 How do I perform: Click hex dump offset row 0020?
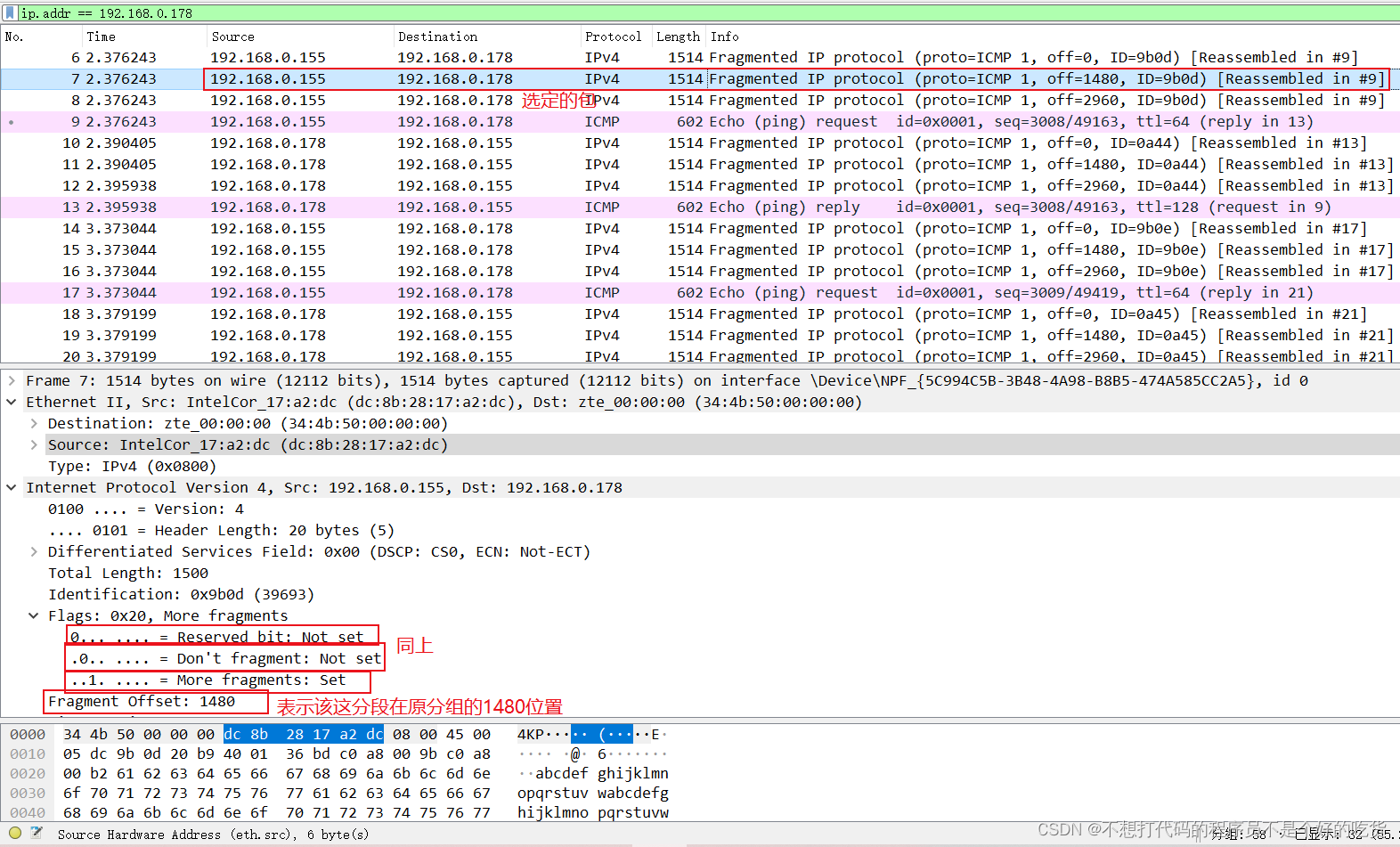[x=28, y=773]
